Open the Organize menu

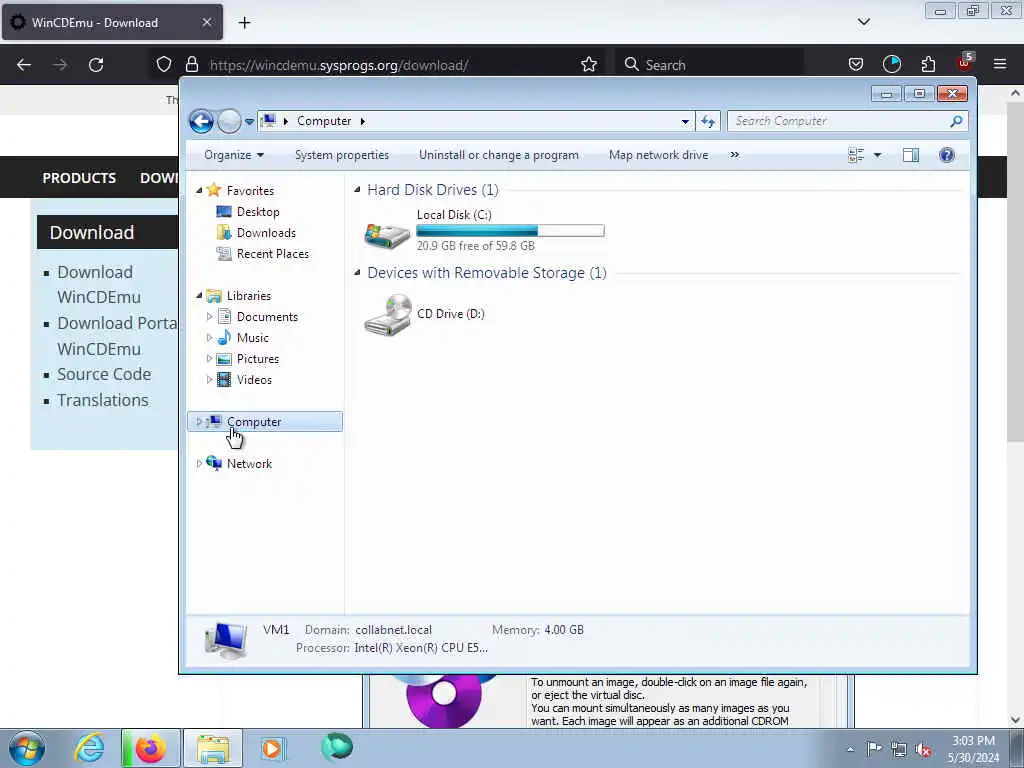click(x=234, y=155)
